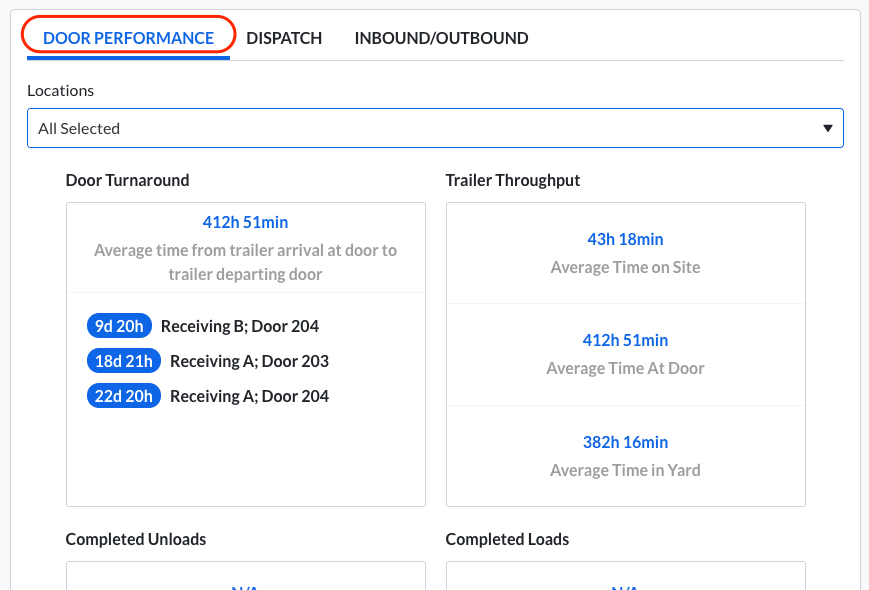Click the Receiving B; Door 204 label
The image size is (869, 590).
238,325
